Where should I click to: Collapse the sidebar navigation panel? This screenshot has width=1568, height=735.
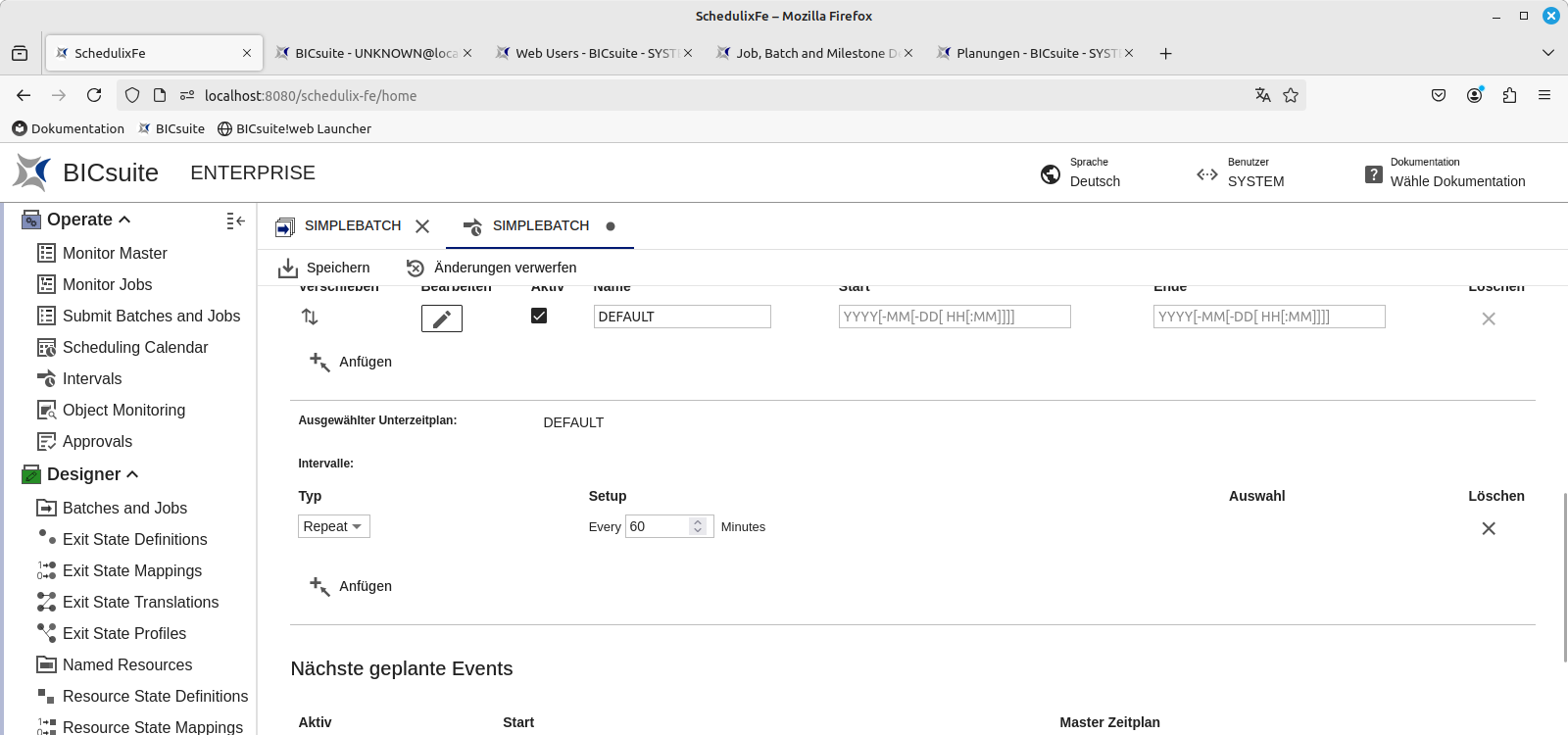[235, 220]
